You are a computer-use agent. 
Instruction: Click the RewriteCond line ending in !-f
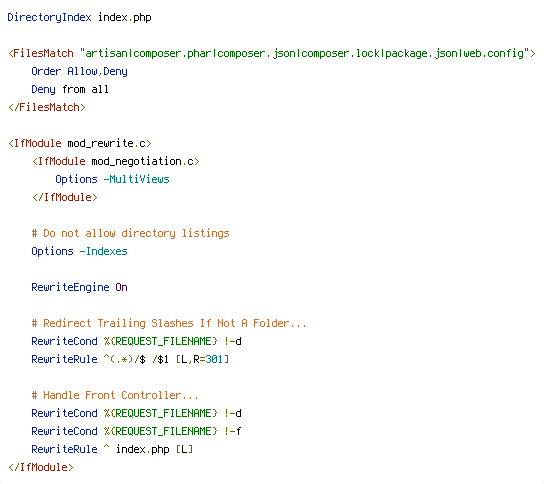coord(136,431)
